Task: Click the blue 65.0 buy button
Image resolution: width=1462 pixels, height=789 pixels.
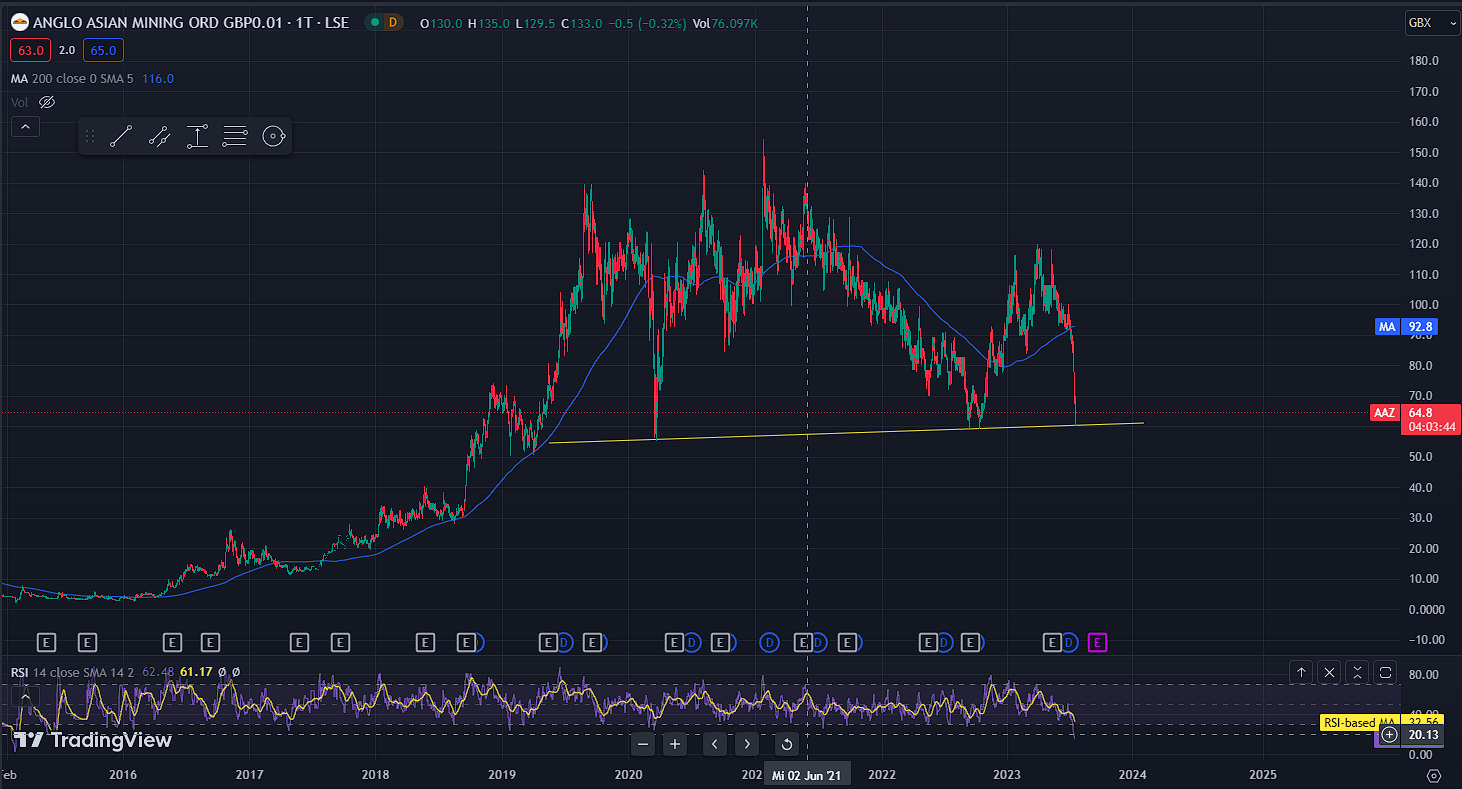Action: tap(103, 50)
